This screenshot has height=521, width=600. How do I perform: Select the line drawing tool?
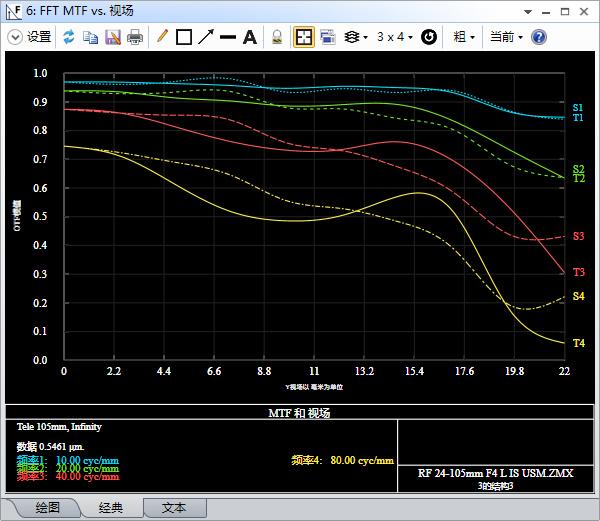point(228,37)
